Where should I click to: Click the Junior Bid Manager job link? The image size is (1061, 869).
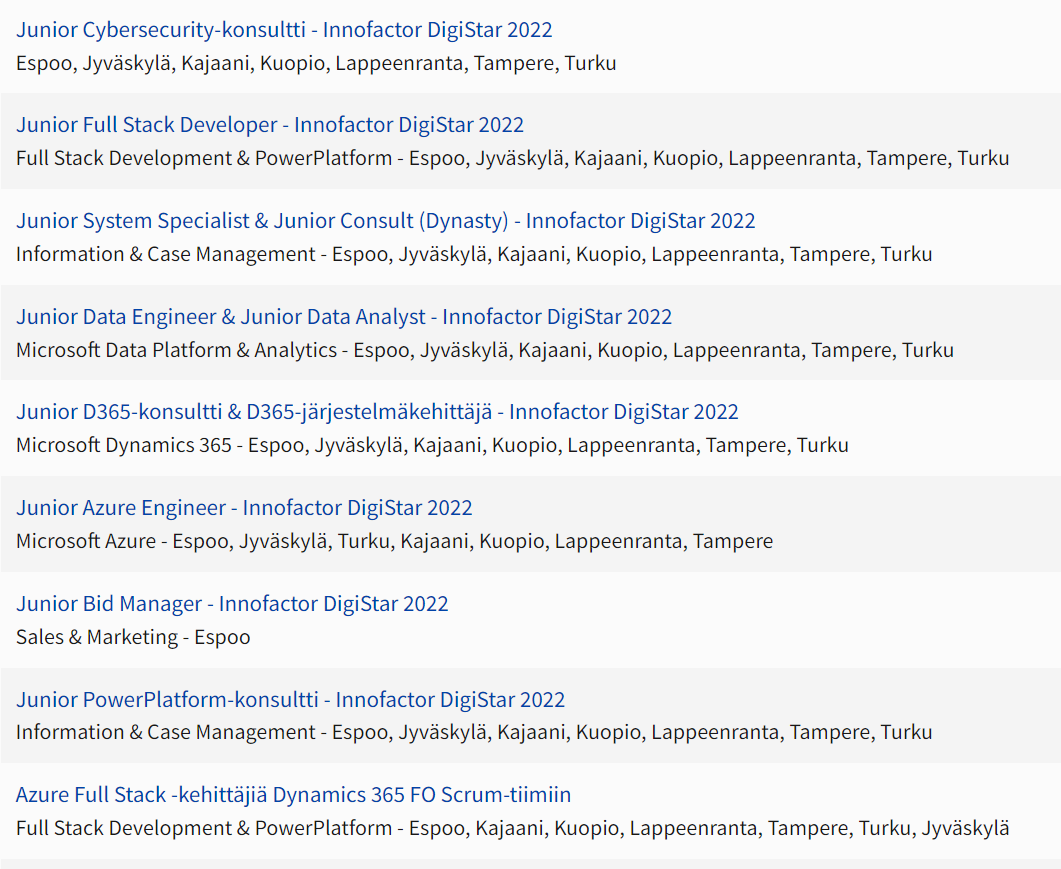tap(232, 604)
